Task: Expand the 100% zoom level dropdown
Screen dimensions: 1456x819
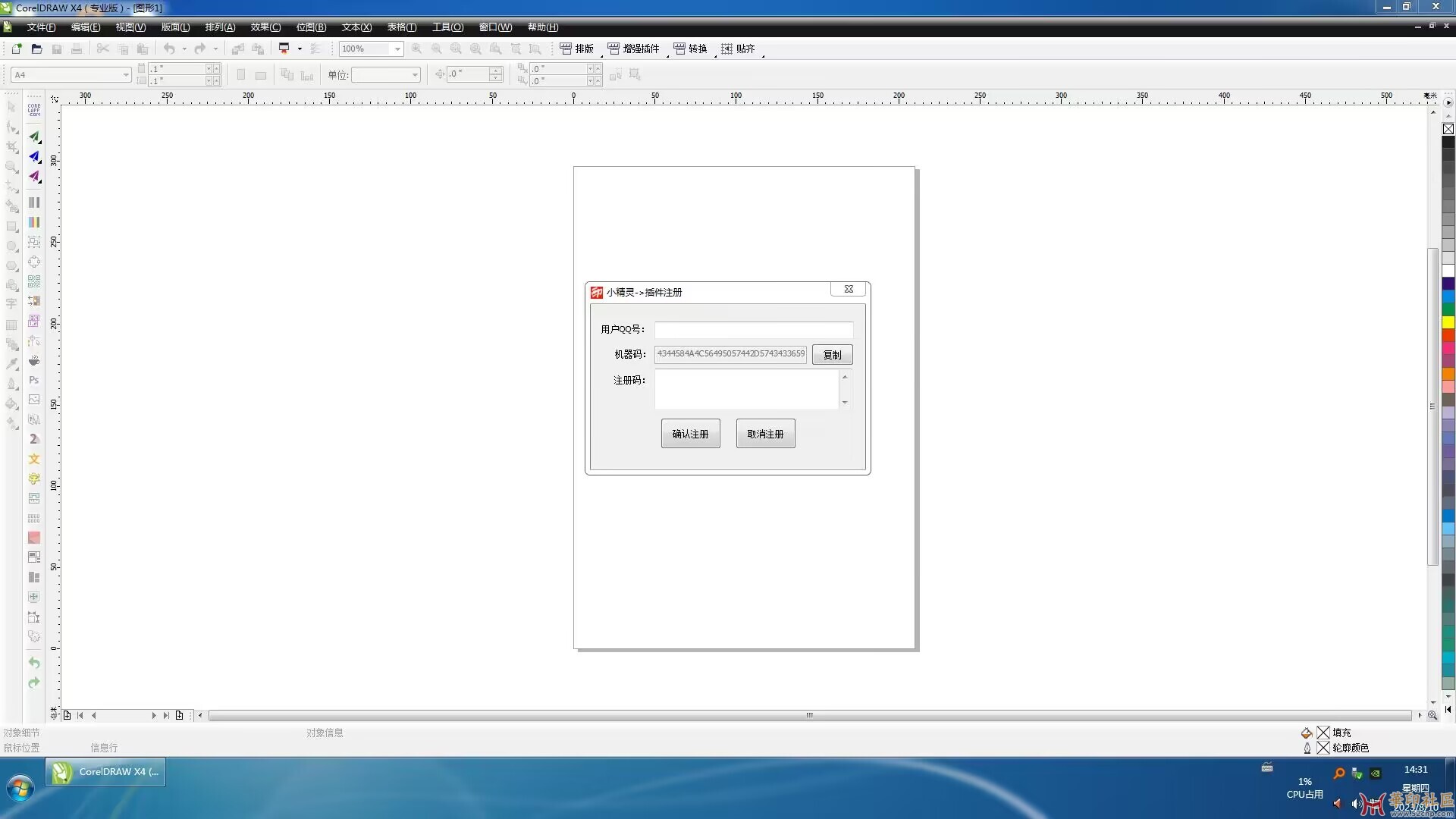Action: coord(397,49)
